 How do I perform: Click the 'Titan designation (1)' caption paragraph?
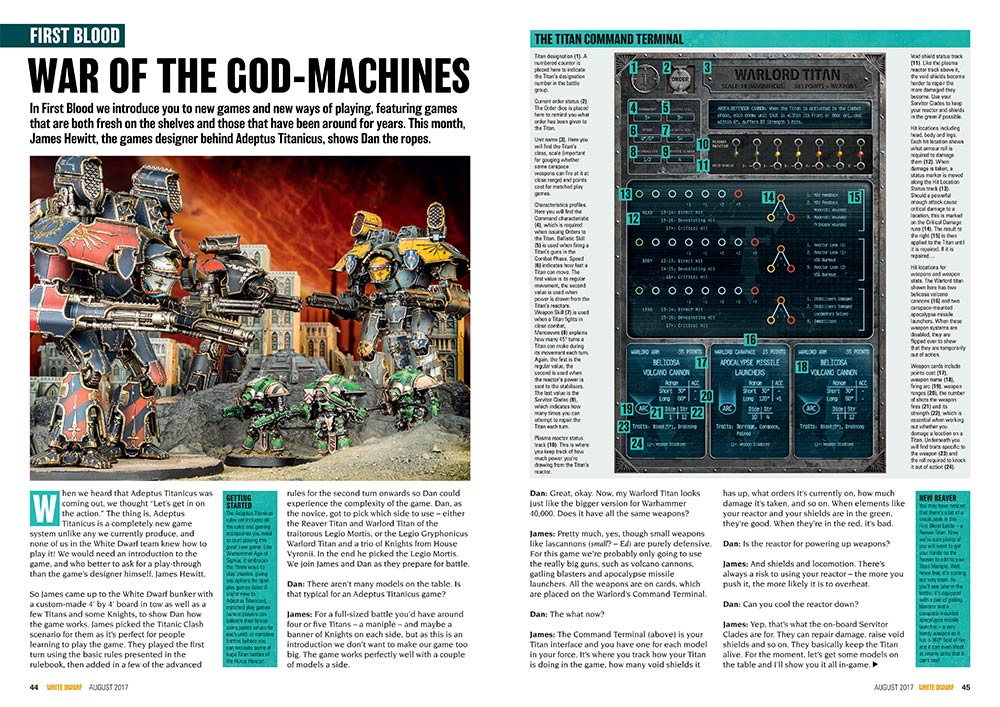(x=562, y=73)
